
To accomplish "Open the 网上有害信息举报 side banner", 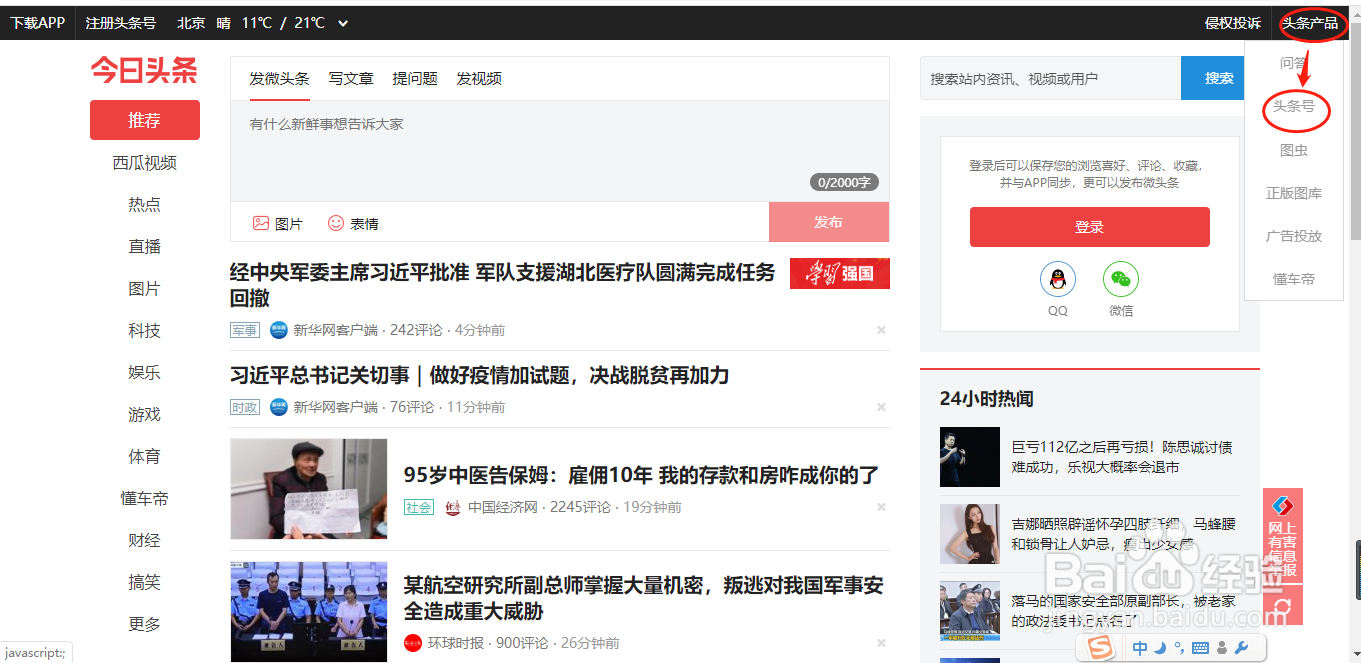I will click(1283, 537).
